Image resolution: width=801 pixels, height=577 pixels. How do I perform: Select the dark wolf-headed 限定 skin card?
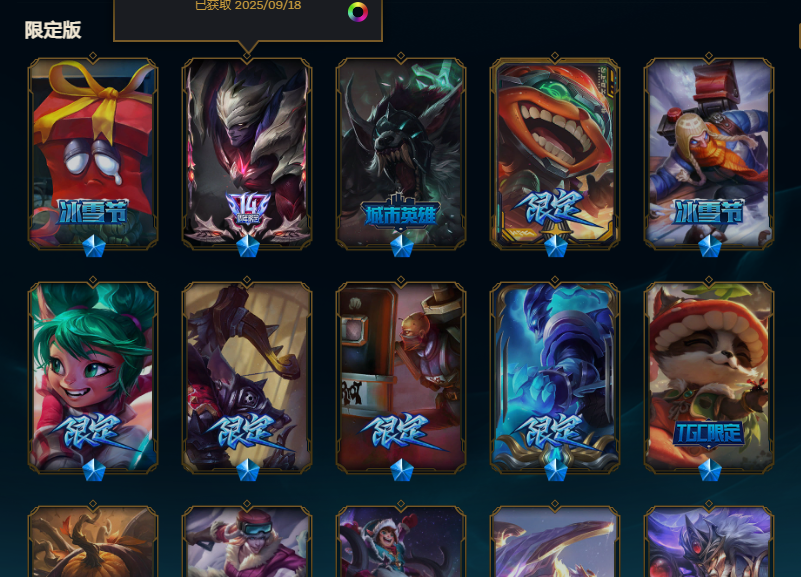[247, 377]
